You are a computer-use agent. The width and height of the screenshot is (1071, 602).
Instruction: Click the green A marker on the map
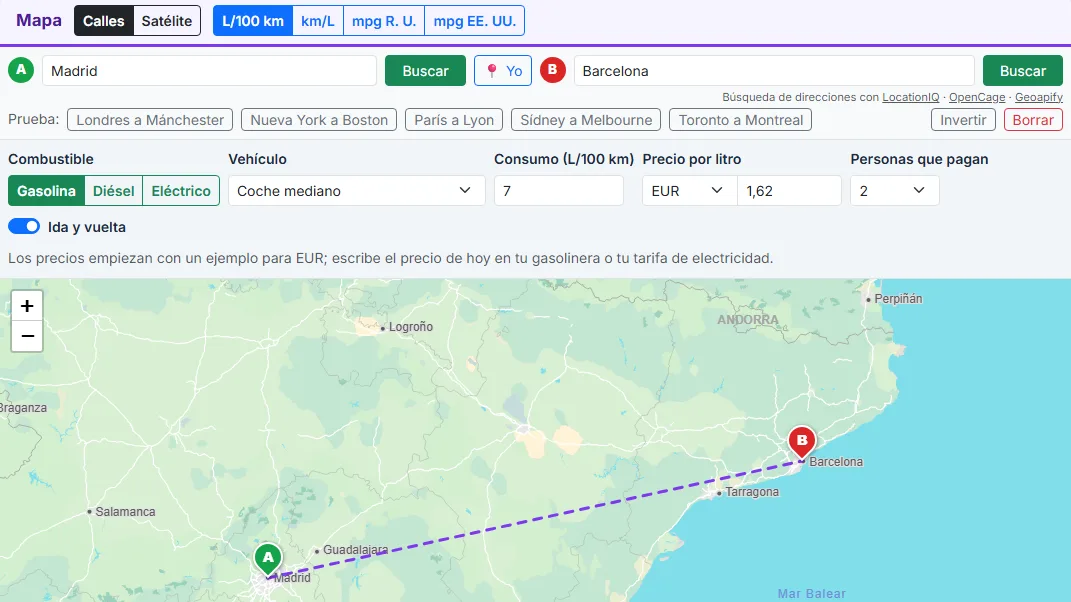(268, 559)
